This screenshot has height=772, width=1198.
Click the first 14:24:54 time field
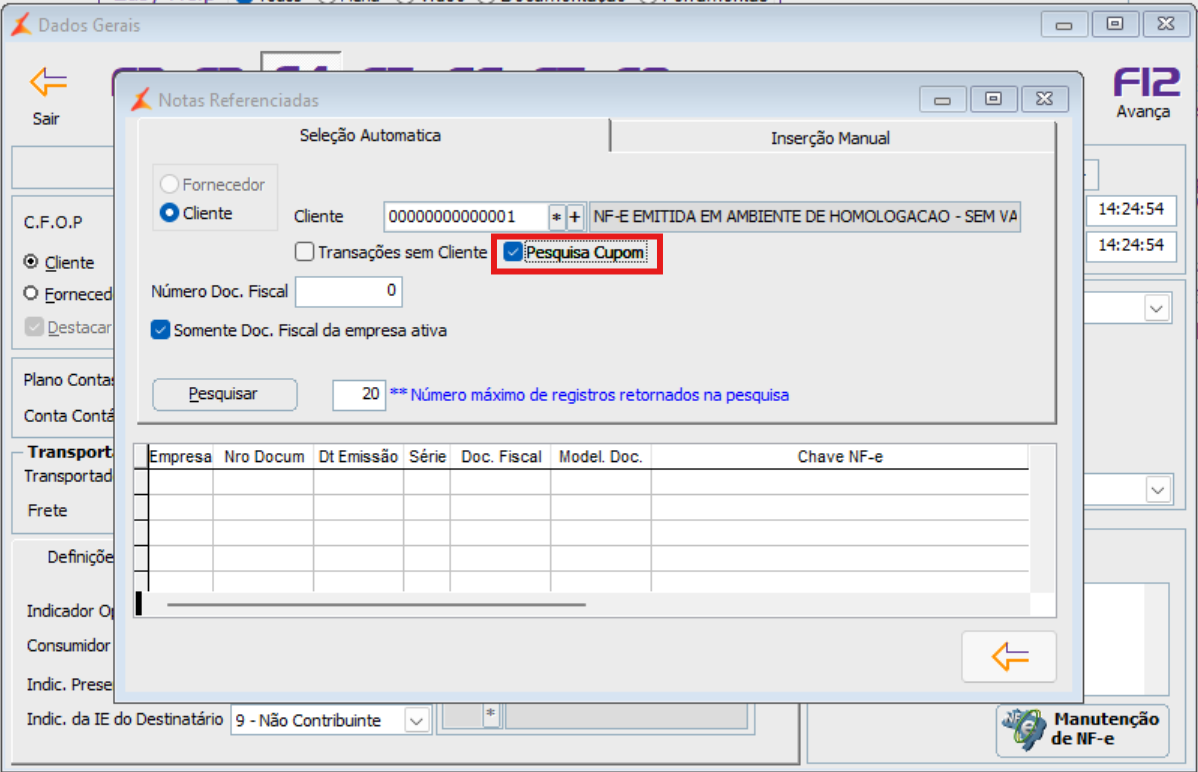tap(1131, 209)
